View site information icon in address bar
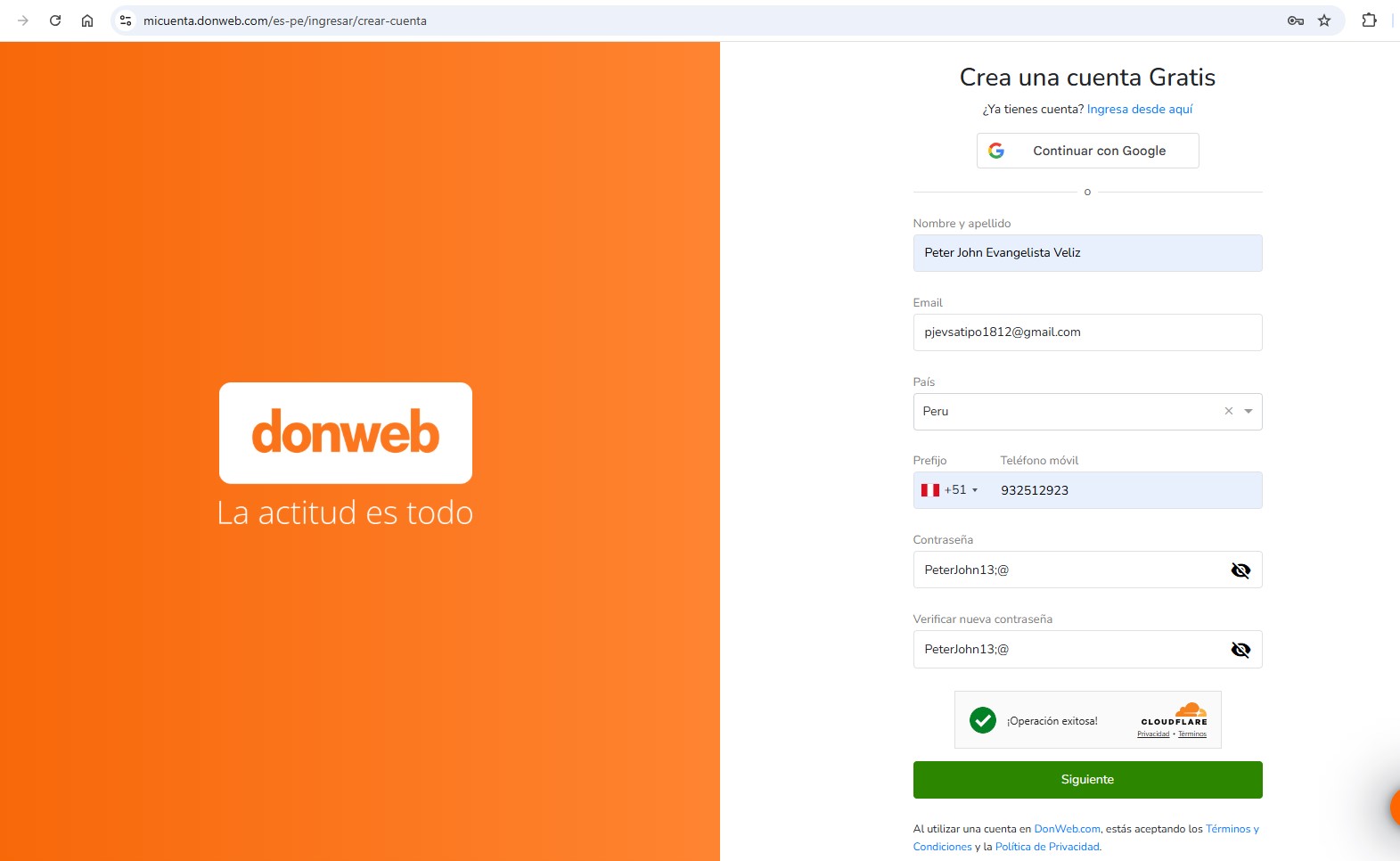Viewport: 1400px width, 861px height. coord(126,20)
